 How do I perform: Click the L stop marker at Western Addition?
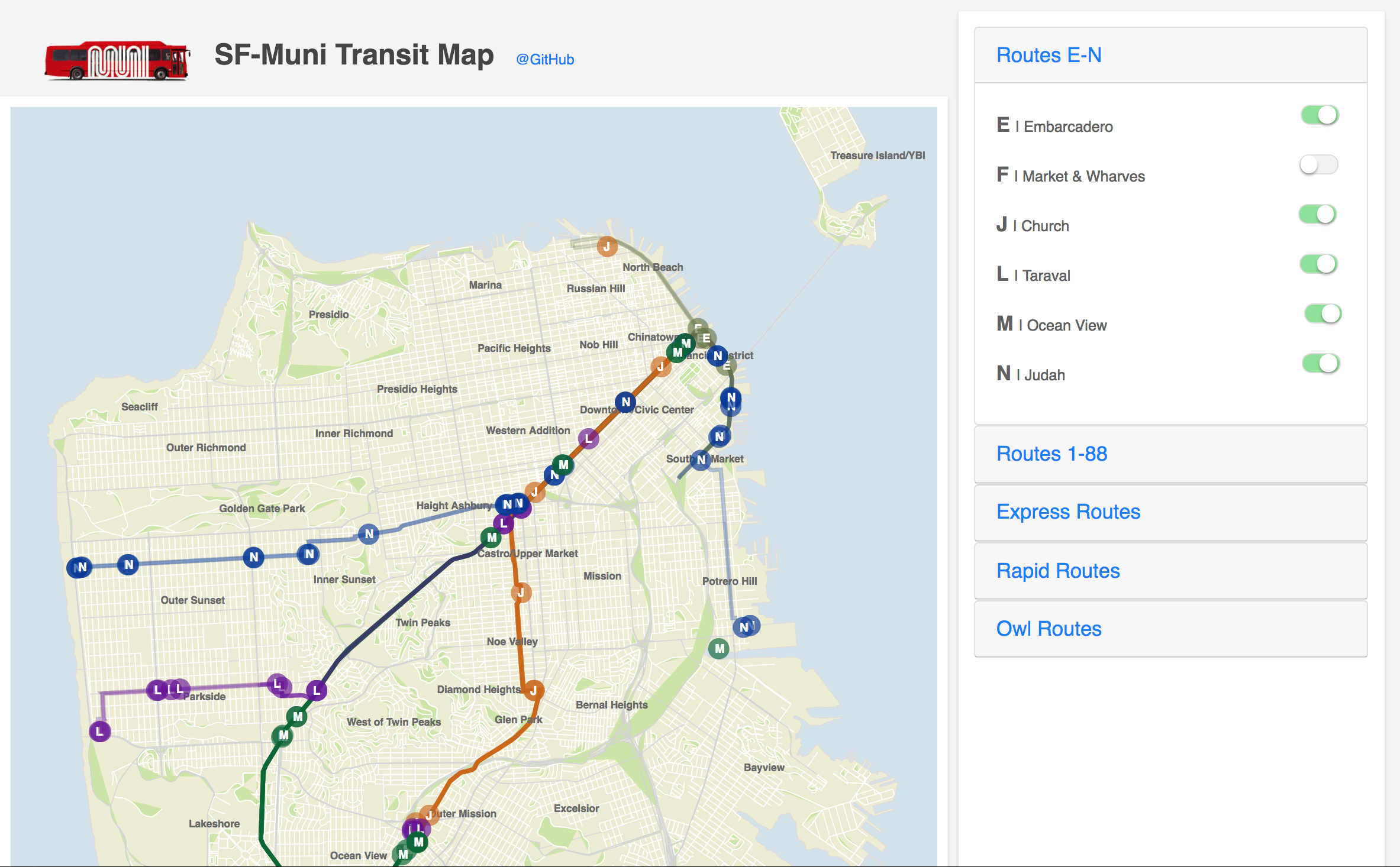[x=588, y=438]
